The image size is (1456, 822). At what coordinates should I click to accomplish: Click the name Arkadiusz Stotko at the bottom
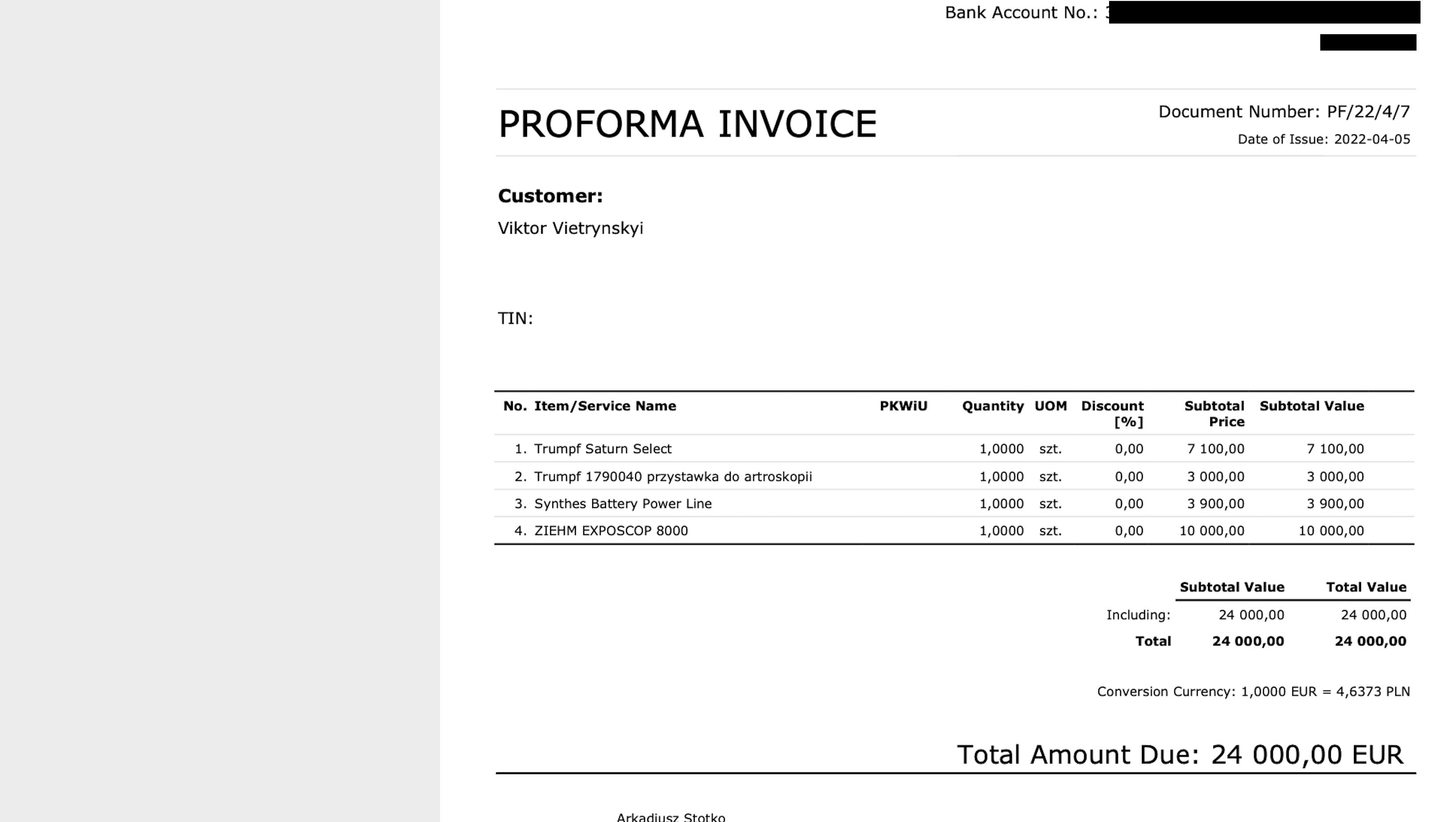(x=670, y=817)
